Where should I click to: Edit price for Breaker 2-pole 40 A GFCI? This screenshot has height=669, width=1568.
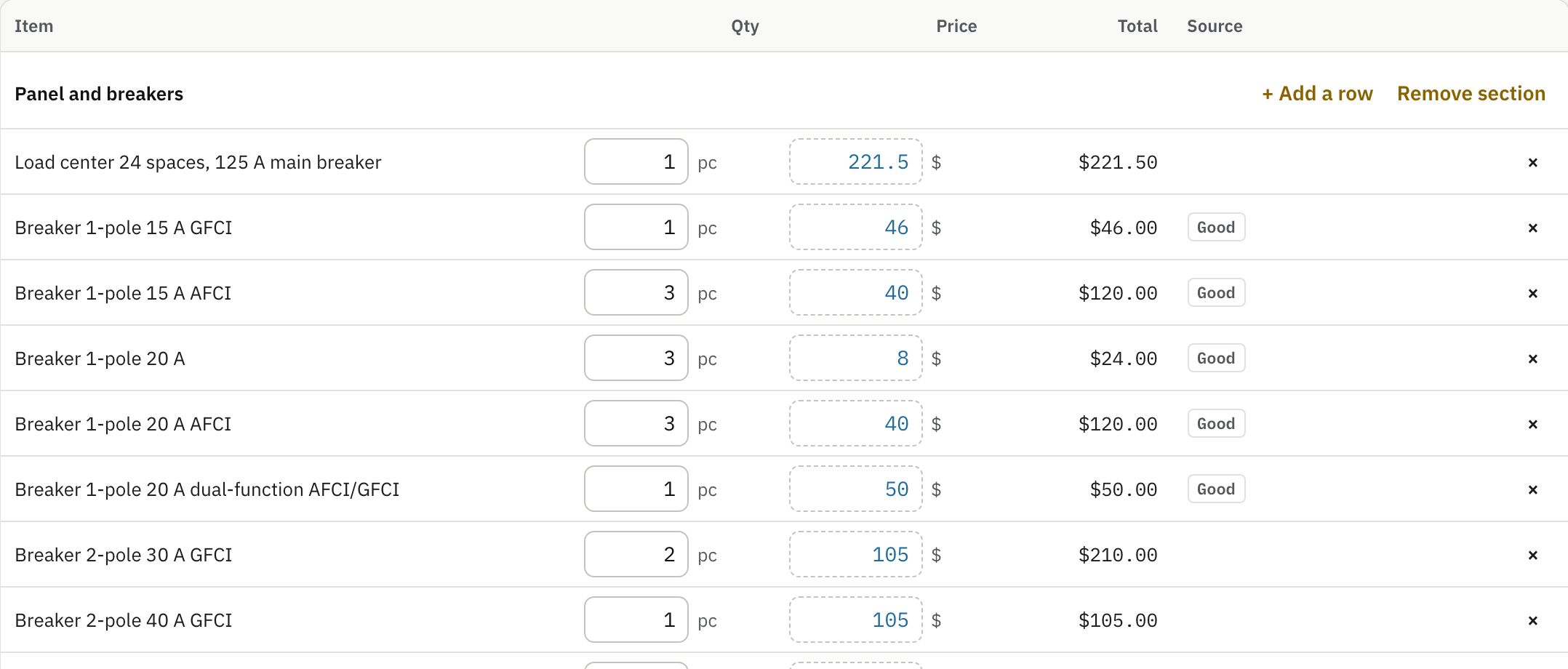(856, 620)
